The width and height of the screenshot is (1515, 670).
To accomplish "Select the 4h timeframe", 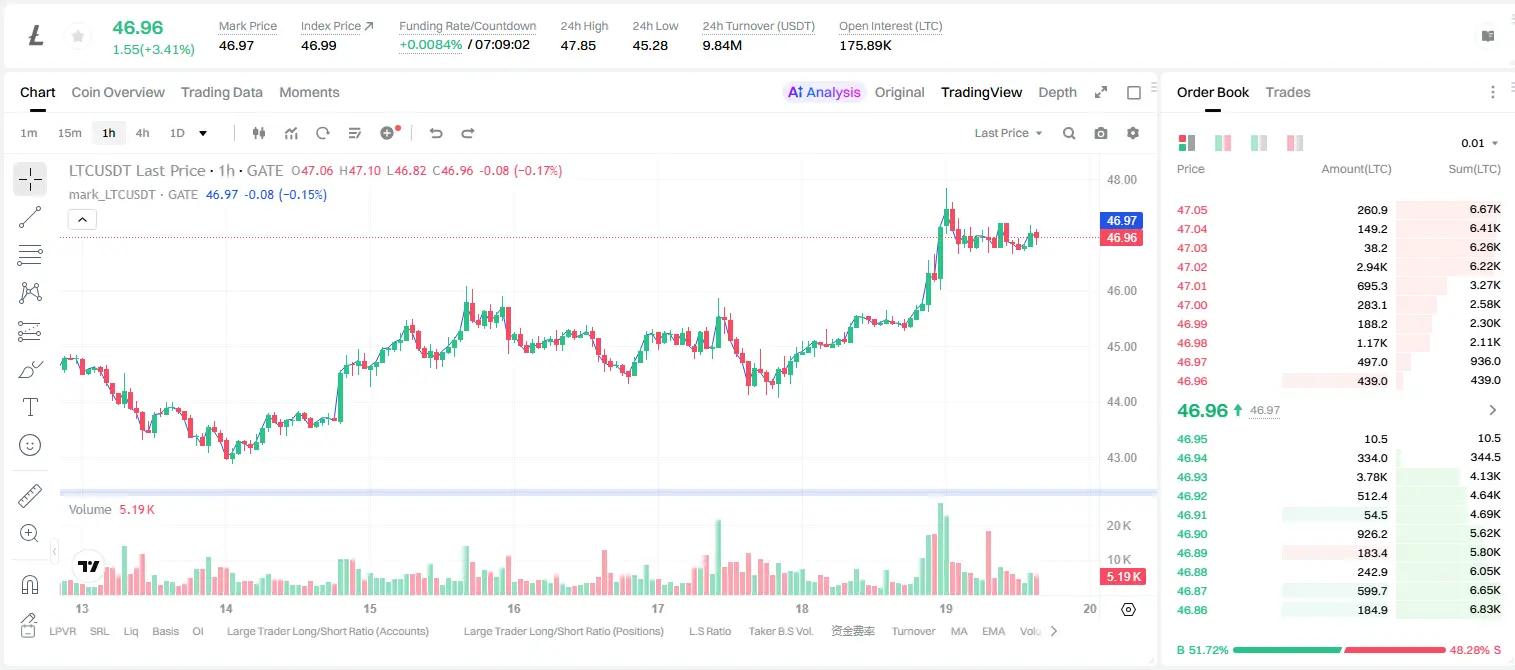I will click(142, 133).
